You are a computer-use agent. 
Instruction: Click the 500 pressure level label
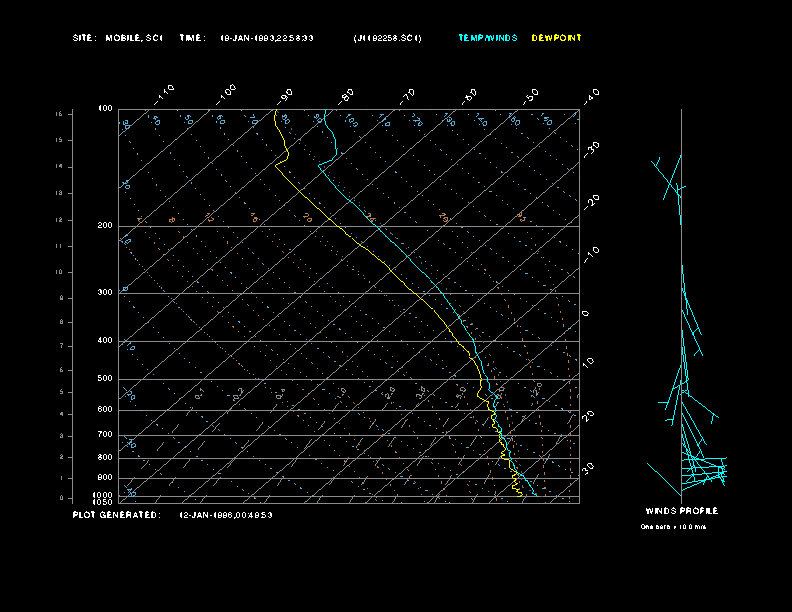point(105,378)
